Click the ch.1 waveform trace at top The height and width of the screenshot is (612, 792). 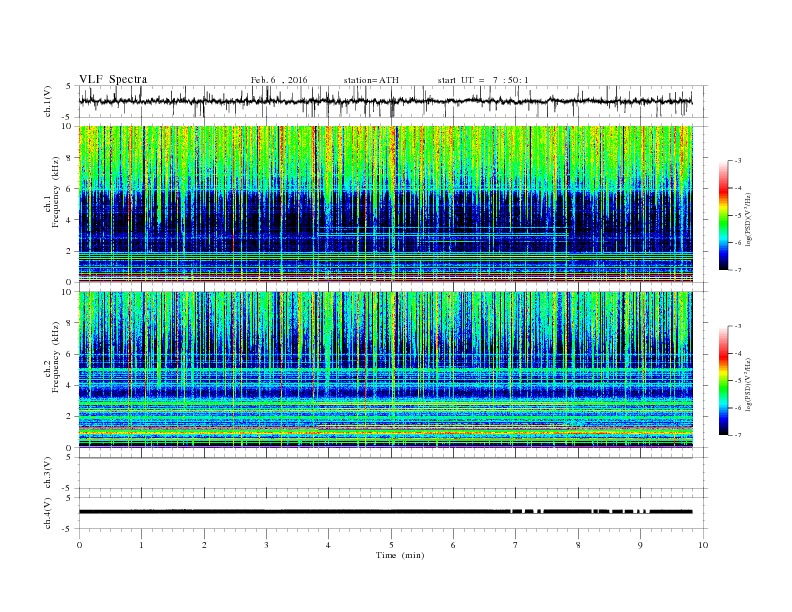385,101
